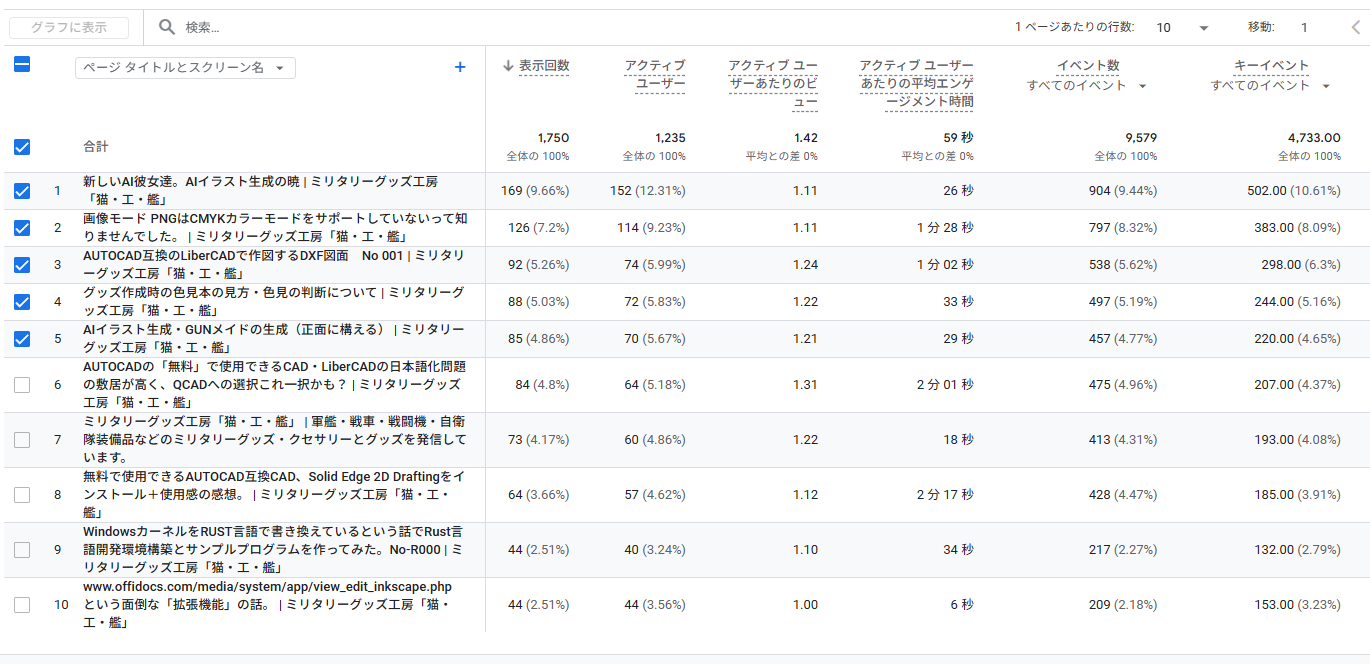This screenshot has width=1370, height=664.
Task: Click the 移動 page number field
Action: pos(1304,28)
